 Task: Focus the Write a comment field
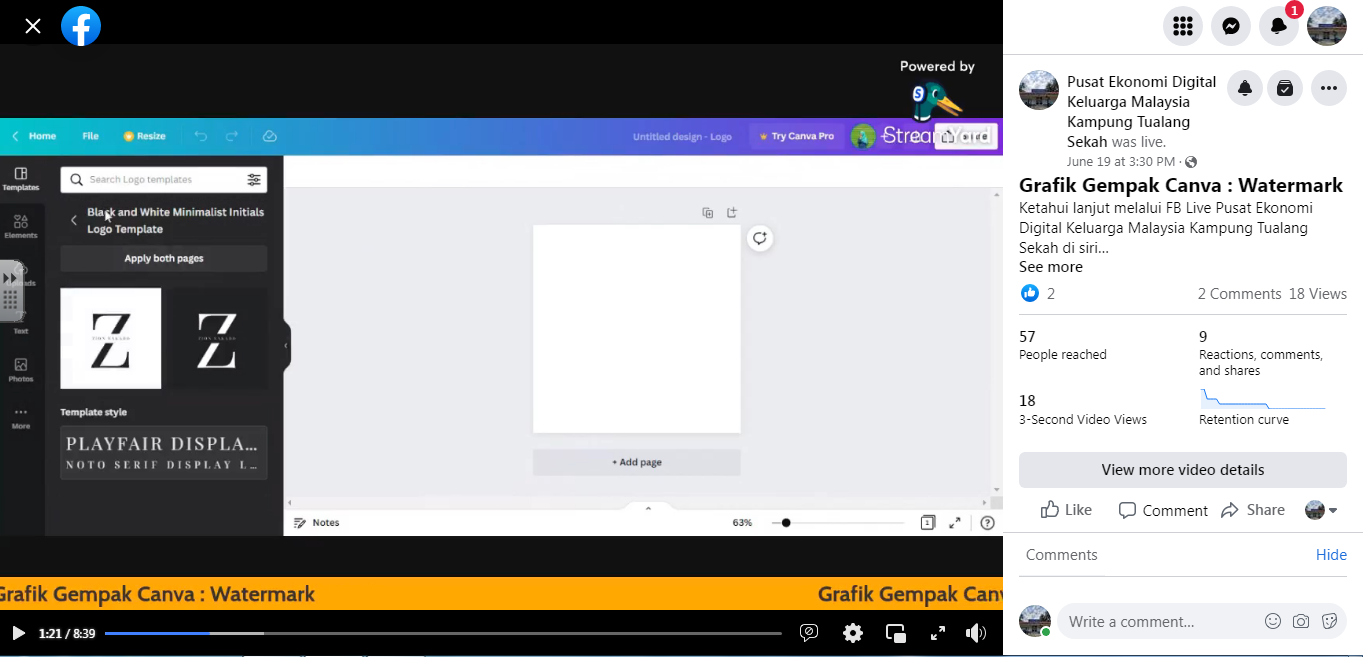(1160, 621)
